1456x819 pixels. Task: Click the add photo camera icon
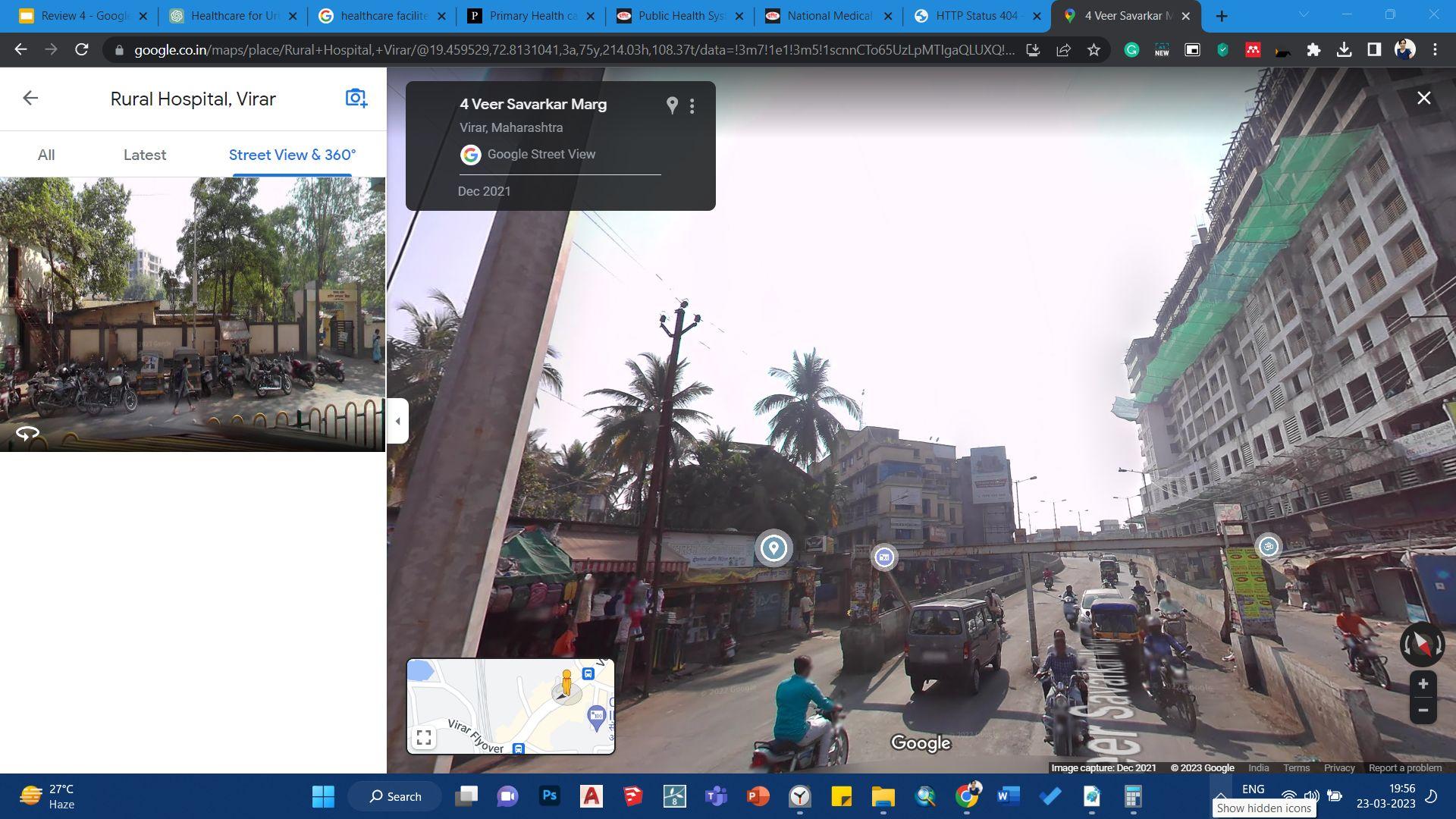tap(356, 98)
